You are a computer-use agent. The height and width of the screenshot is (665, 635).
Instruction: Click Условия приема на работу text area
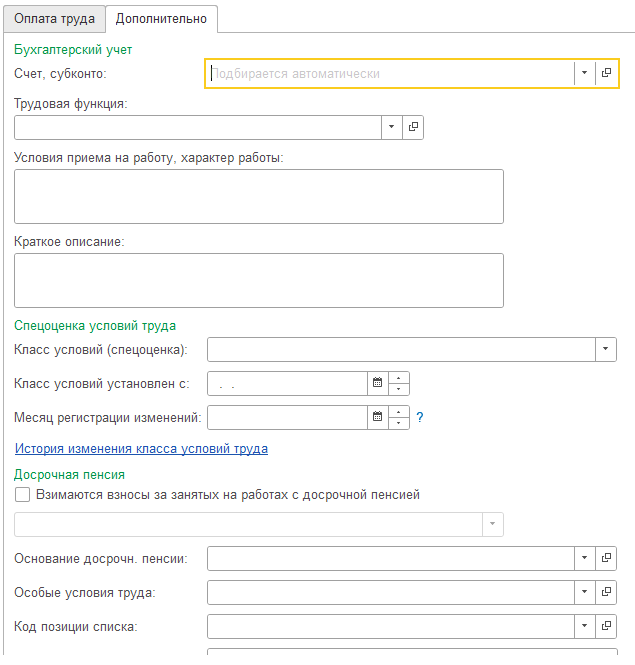tap(259, 196)
